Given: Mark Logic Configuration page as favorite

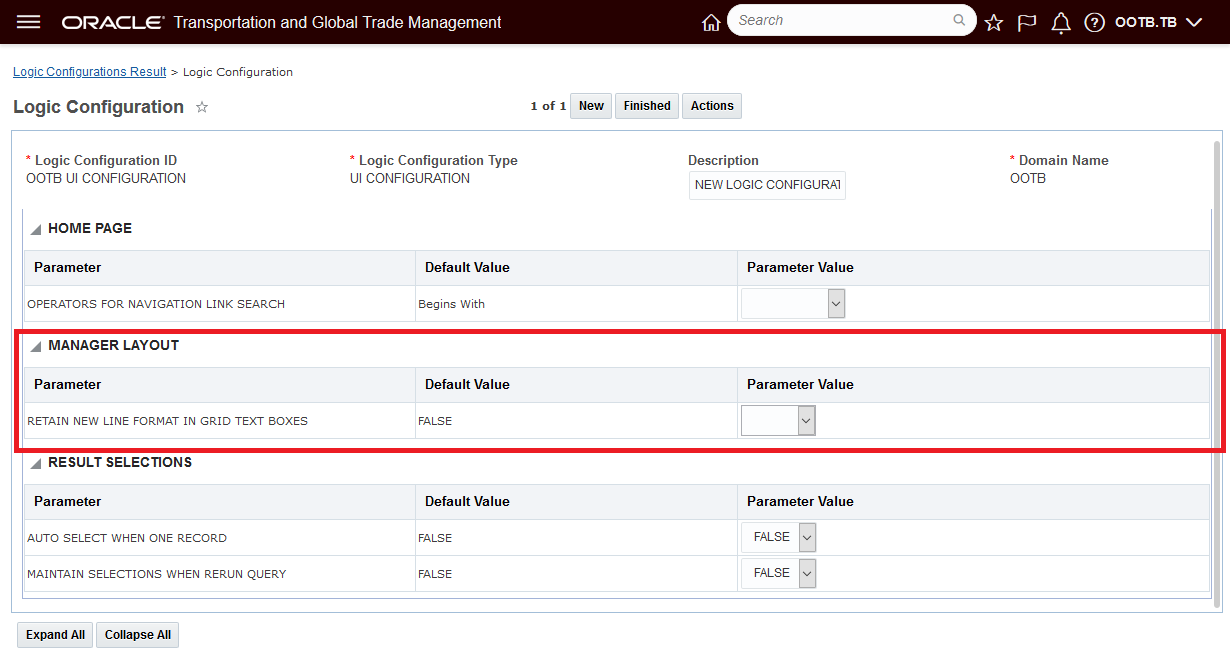Looking at the screenshot, I should click(x=202, y=107).
